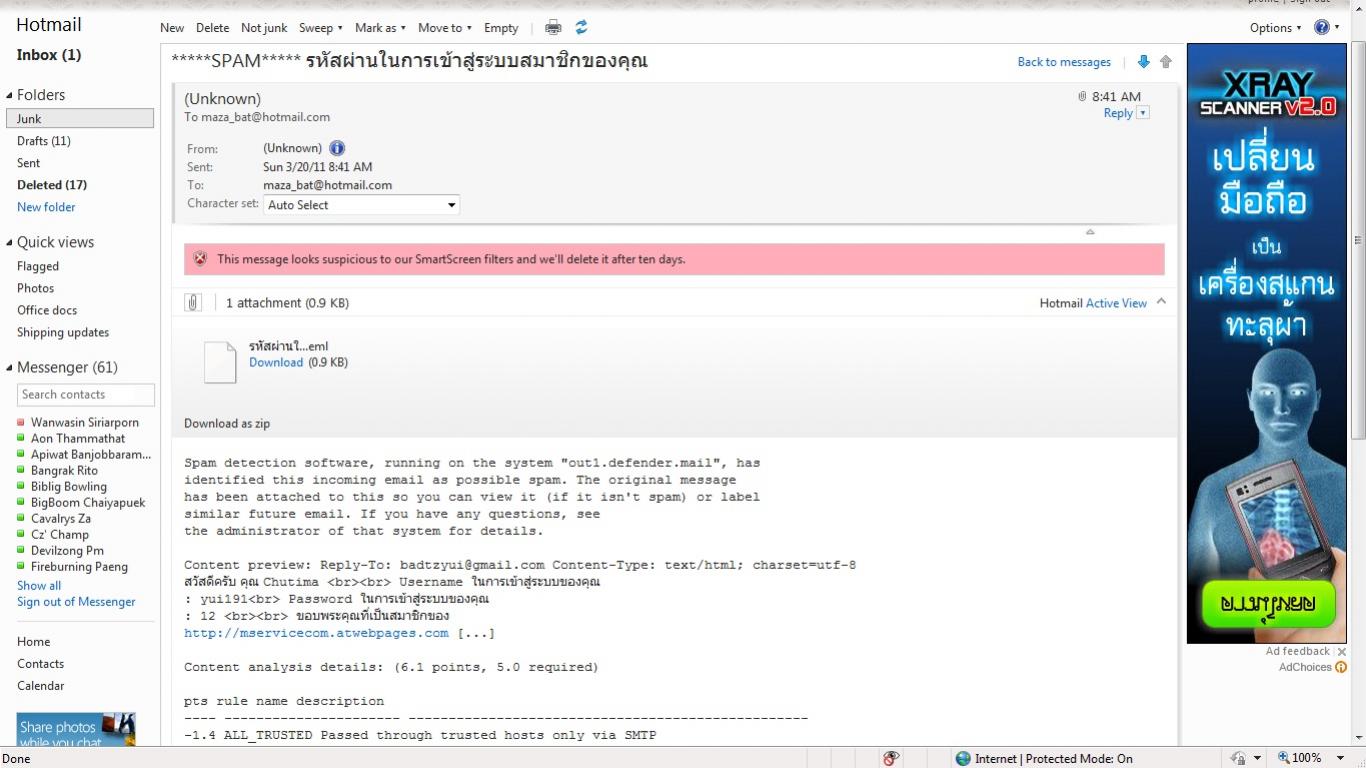Collapse message header small arrow
This screenshot has height=768, width=1366.
1090,232
